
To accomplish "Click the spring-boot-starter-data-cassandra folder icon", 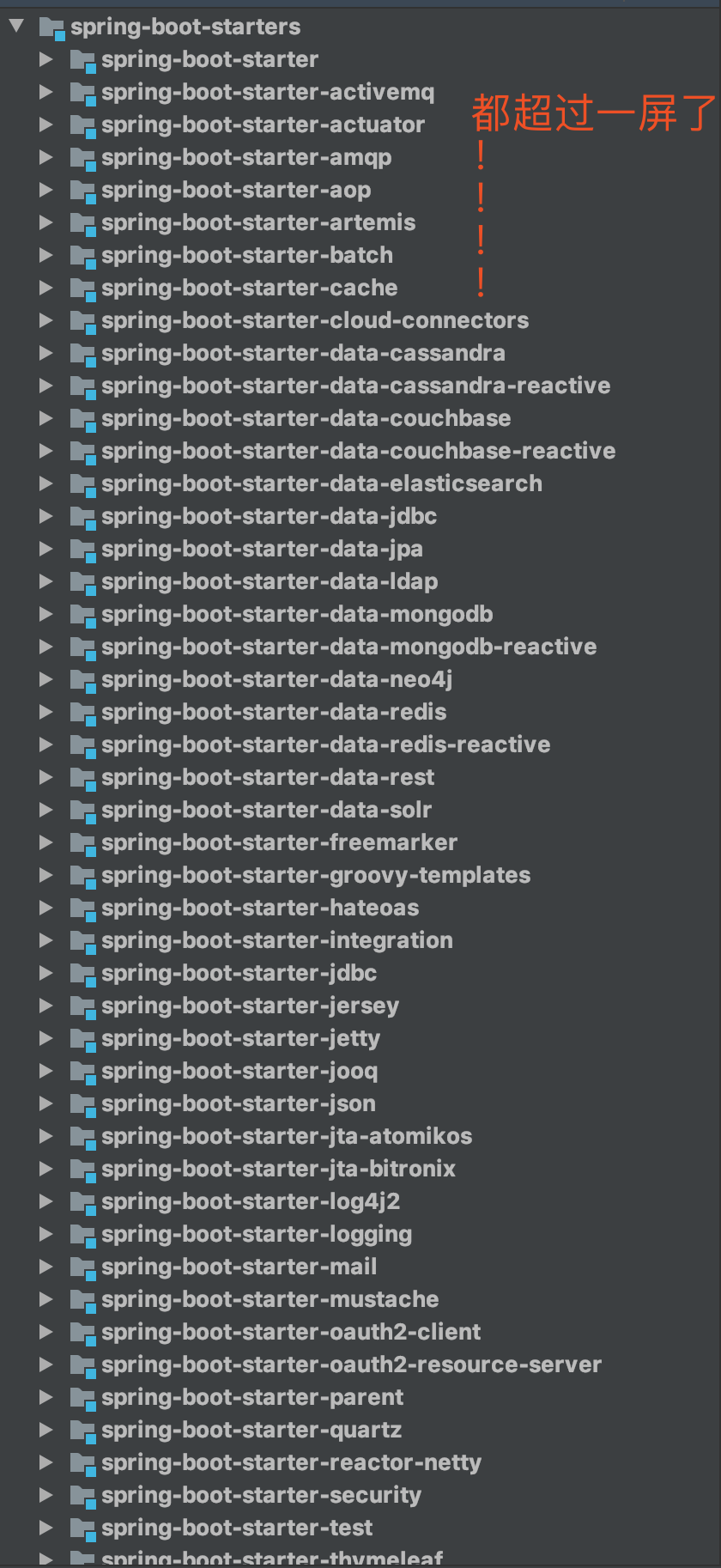I will point(83,355).
